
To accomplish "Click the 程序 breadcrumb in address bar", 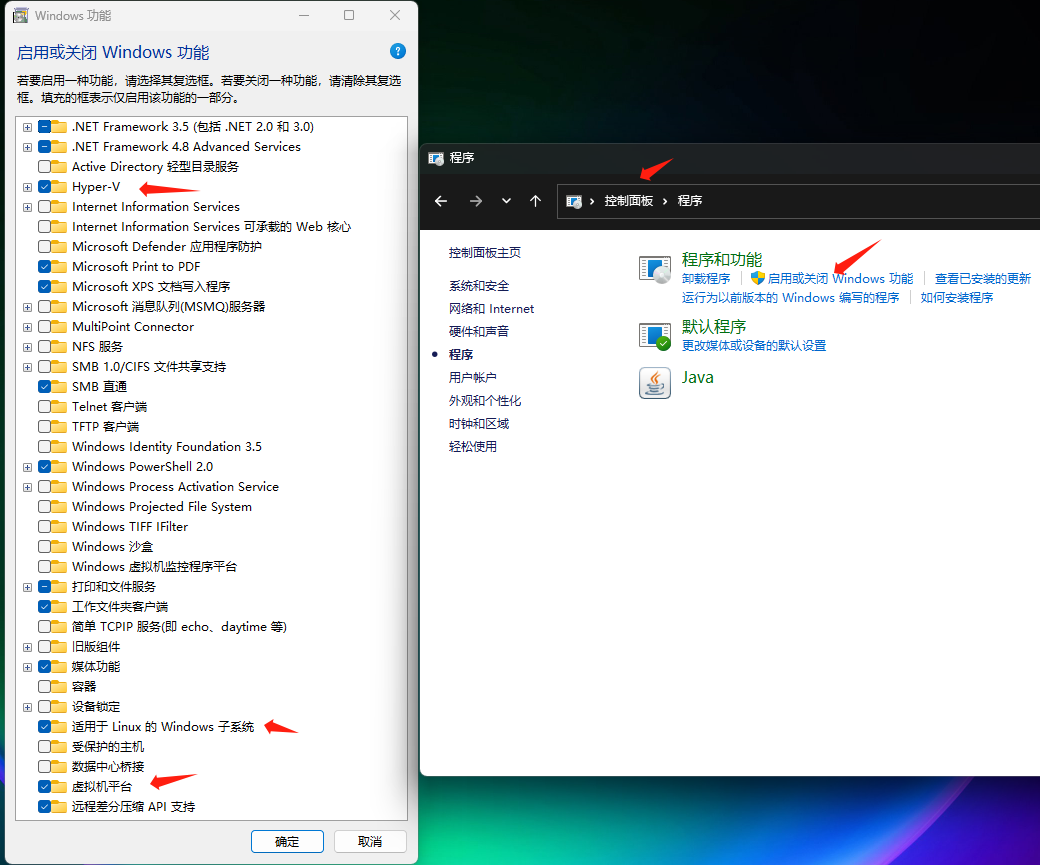I will point(690,201).
